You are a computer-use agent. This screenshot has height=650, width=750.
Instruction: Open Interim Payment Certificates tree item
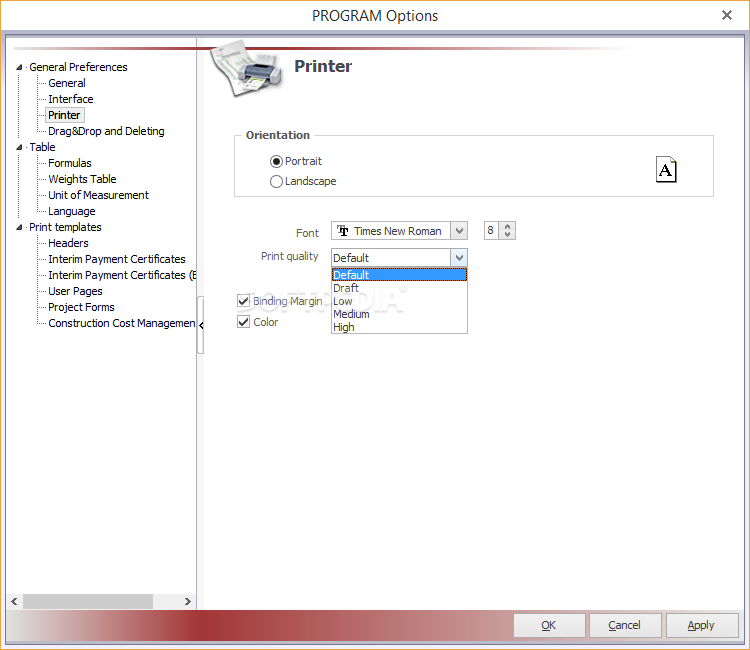point(117,259)
